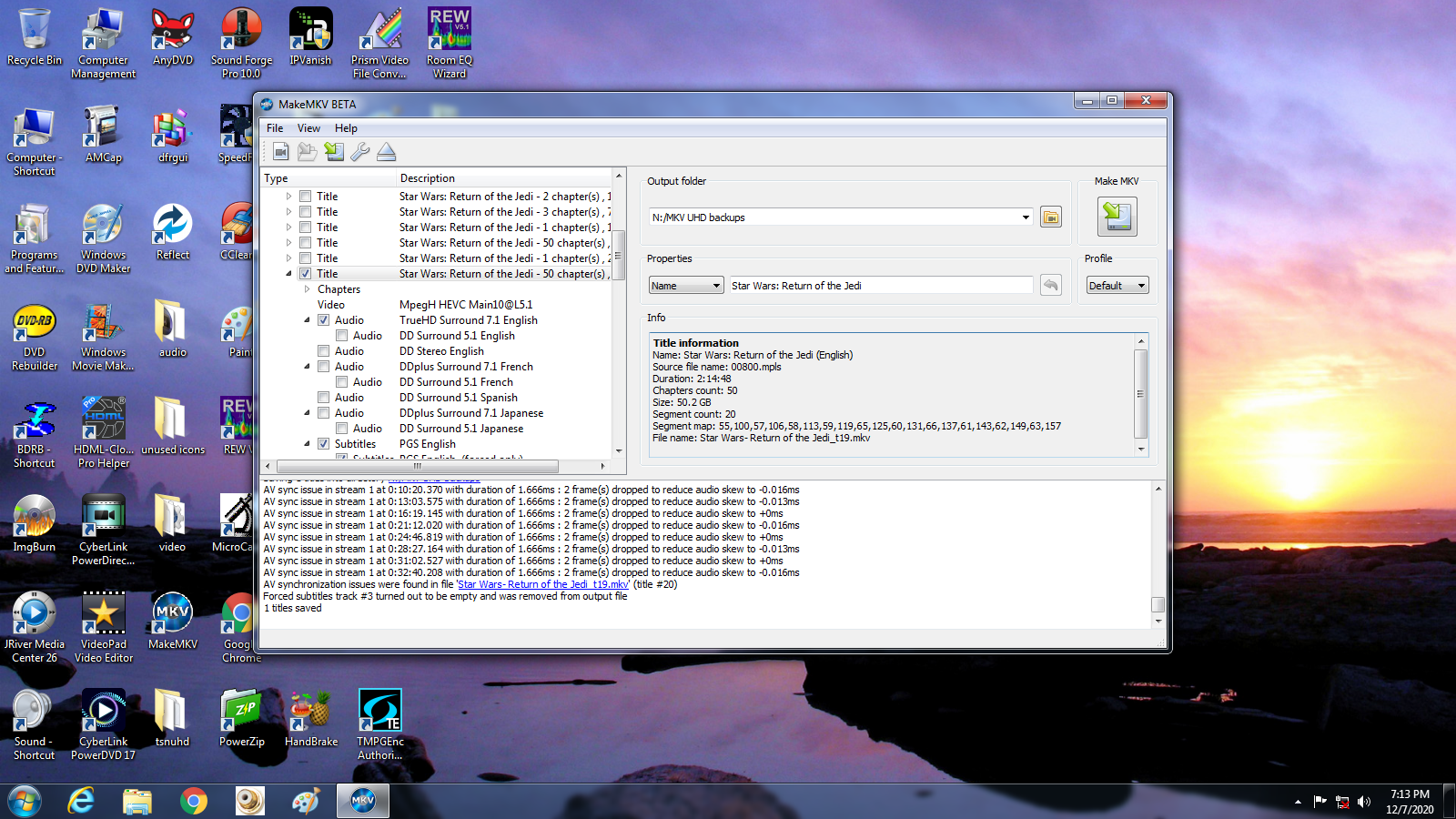The width and height of the screenshot is (1456, 819).
Task: Click the Description column header
Action: coord(504,178)
